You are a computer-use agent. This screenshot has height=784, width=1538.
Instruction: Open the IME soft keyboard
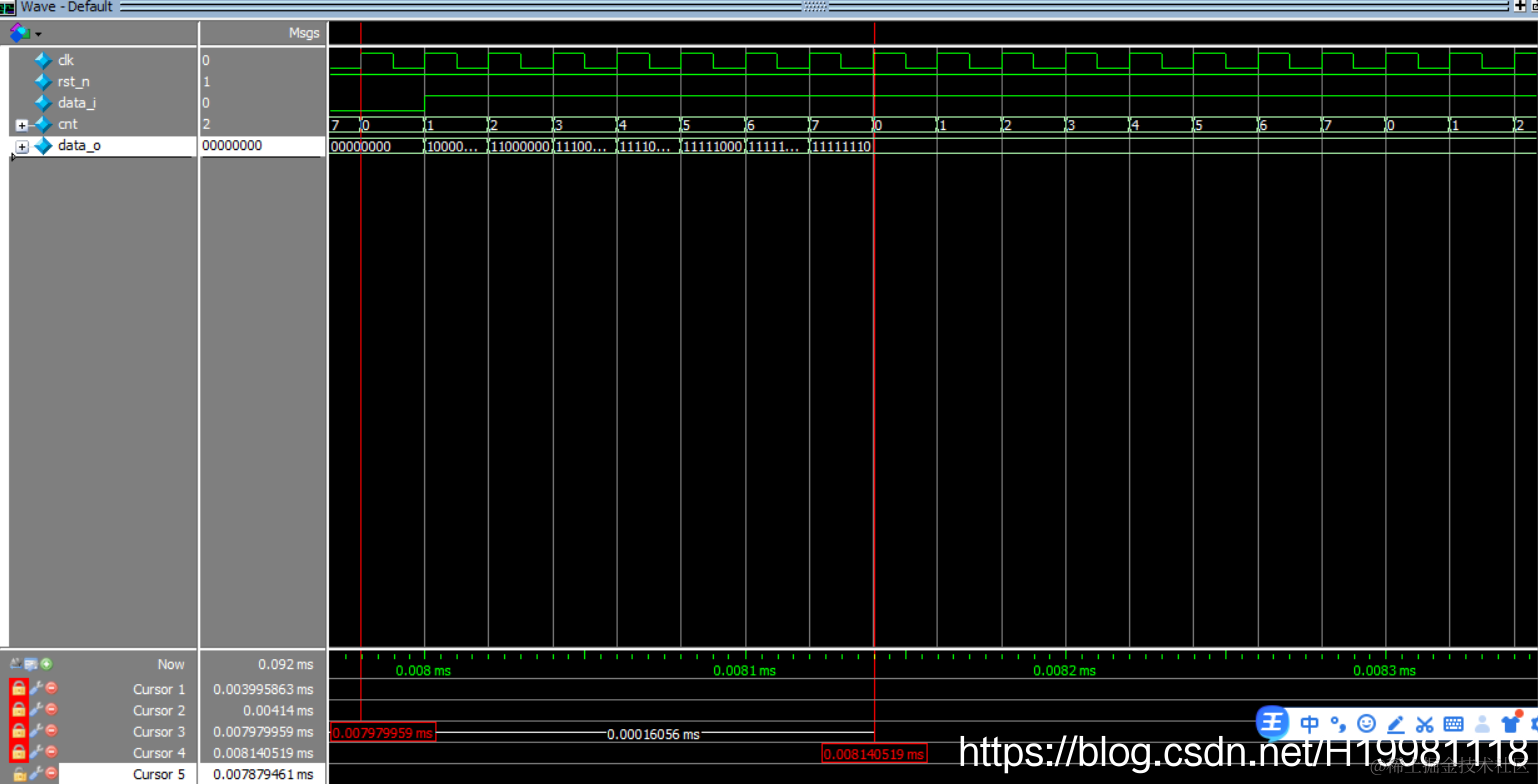pos(1454,724)
